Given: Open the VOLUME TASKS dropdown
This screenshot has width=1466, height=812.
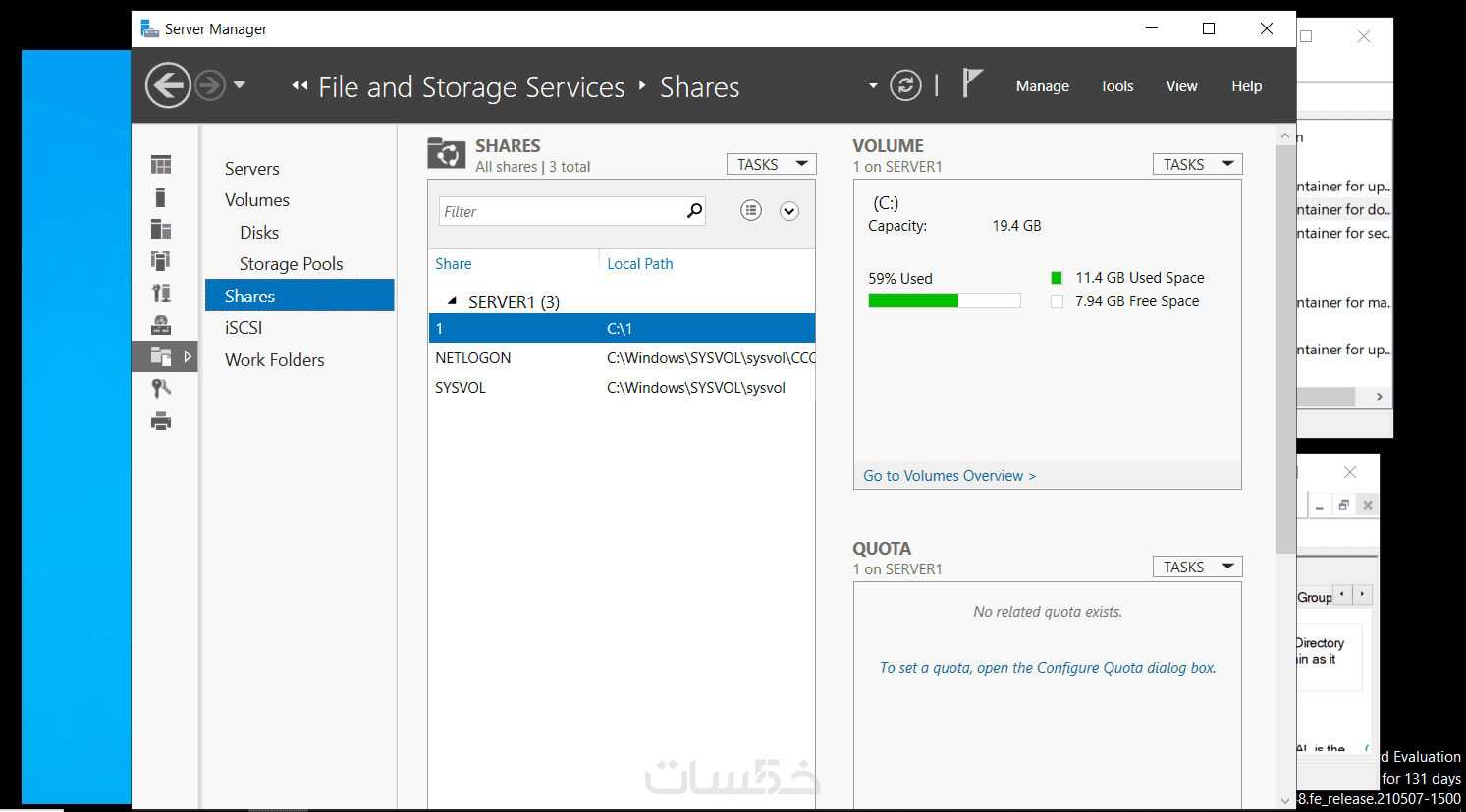Looking at the screenshot, I should pyautogui.click(x=1197, y=164).
